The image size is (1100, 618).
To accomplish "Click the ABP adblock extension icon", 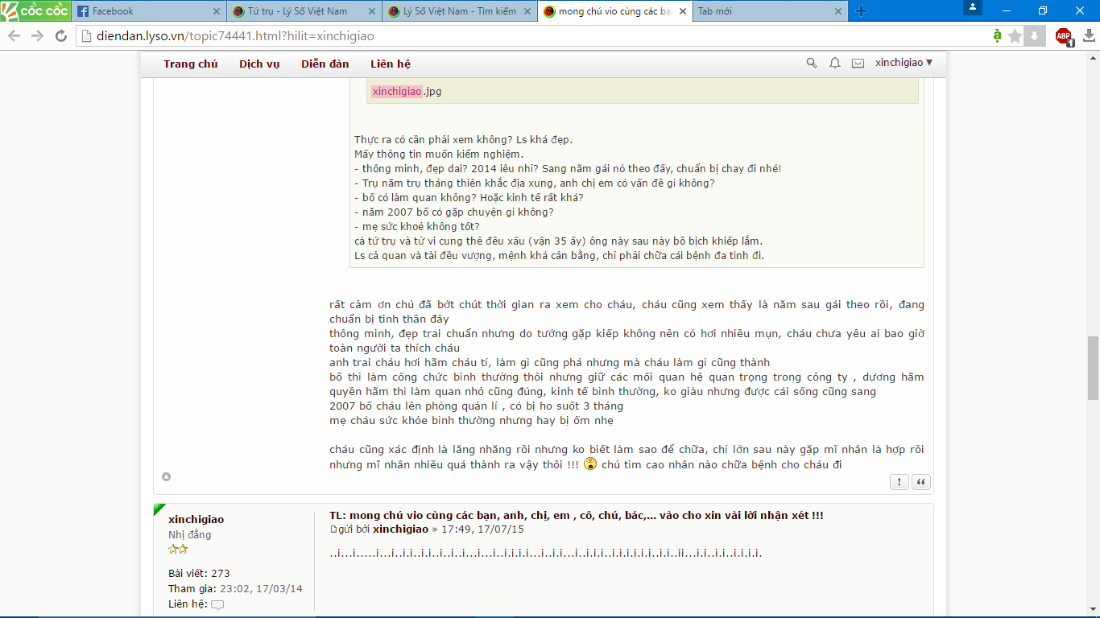I will (x=1063, y=36).
